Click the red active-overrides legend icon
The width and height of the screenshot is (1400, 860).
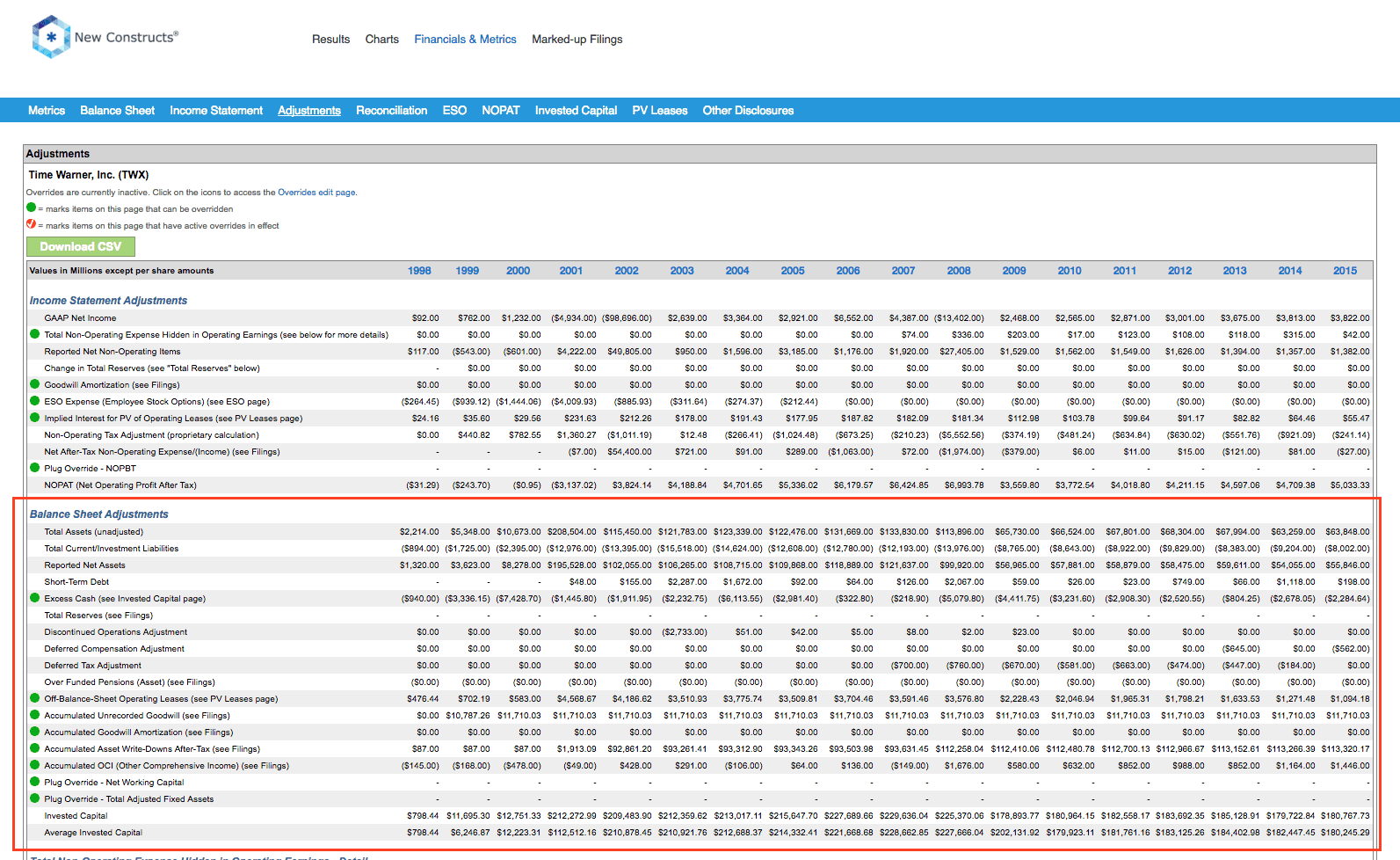tap(32, 224)
